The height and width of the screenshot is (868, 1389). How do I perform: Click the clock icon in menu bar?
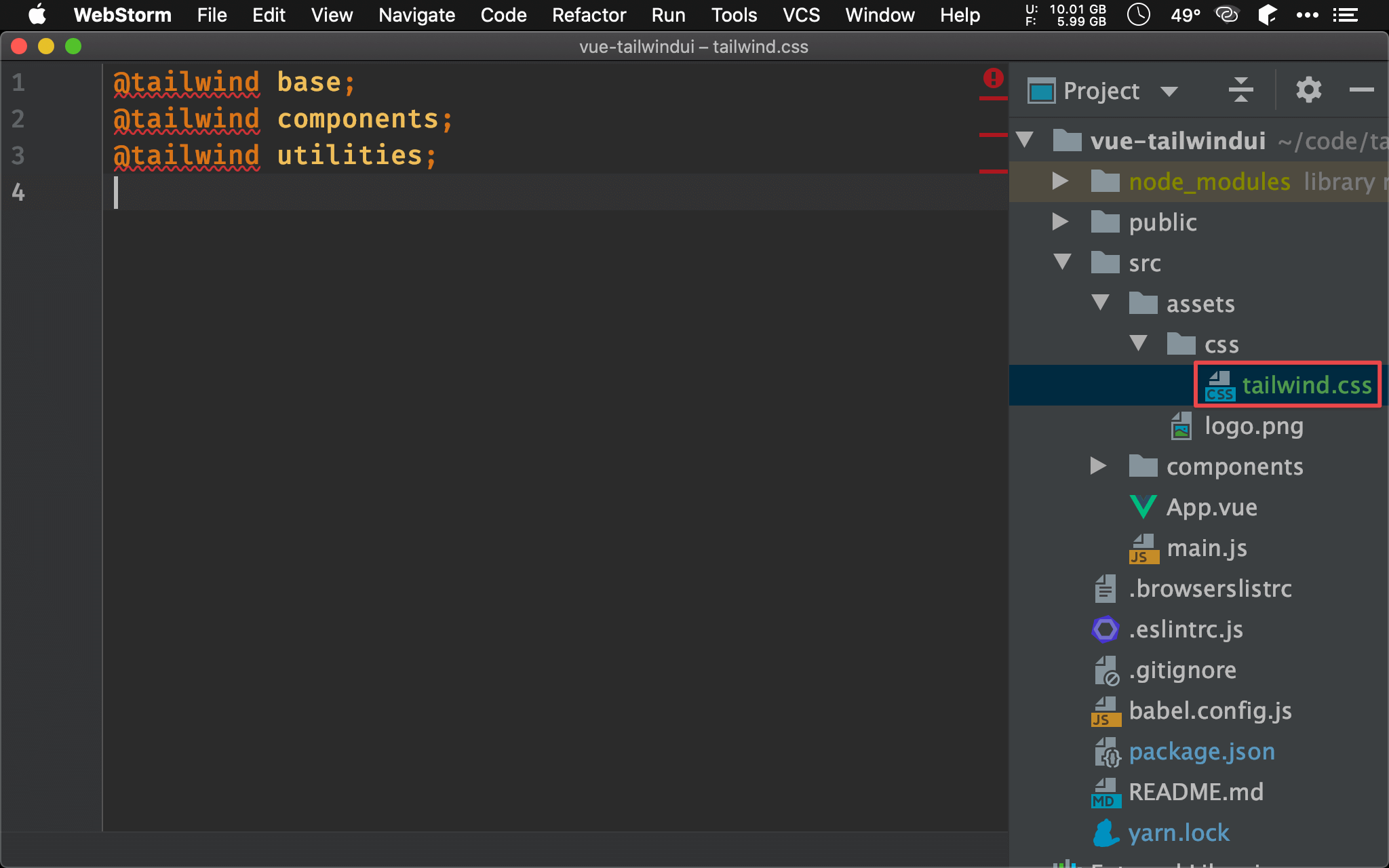click(x=1138, y=14)
